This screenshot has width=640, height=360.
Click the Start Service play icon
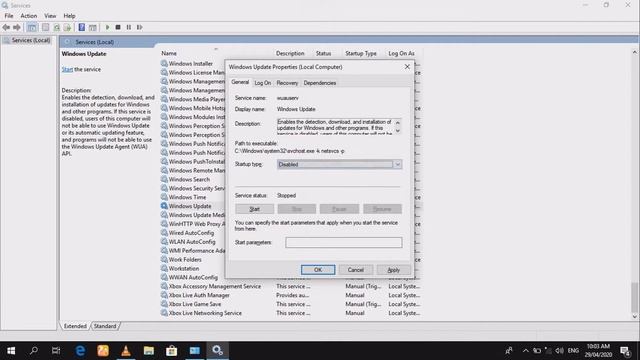click(x=107, y=27)
